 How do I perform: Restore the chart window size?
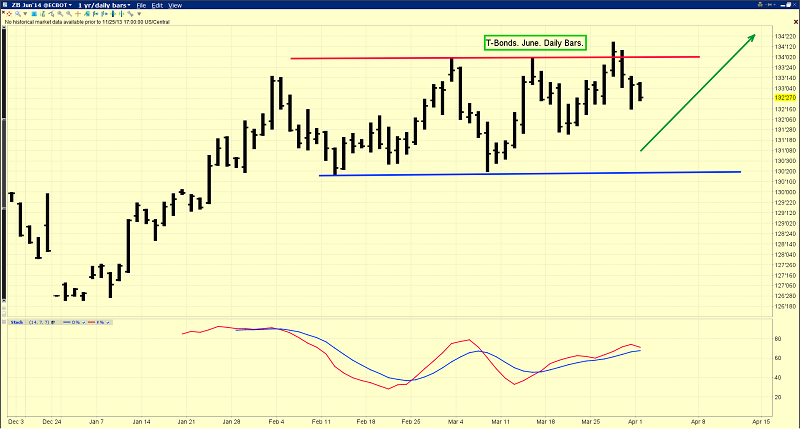click(788, 5)
